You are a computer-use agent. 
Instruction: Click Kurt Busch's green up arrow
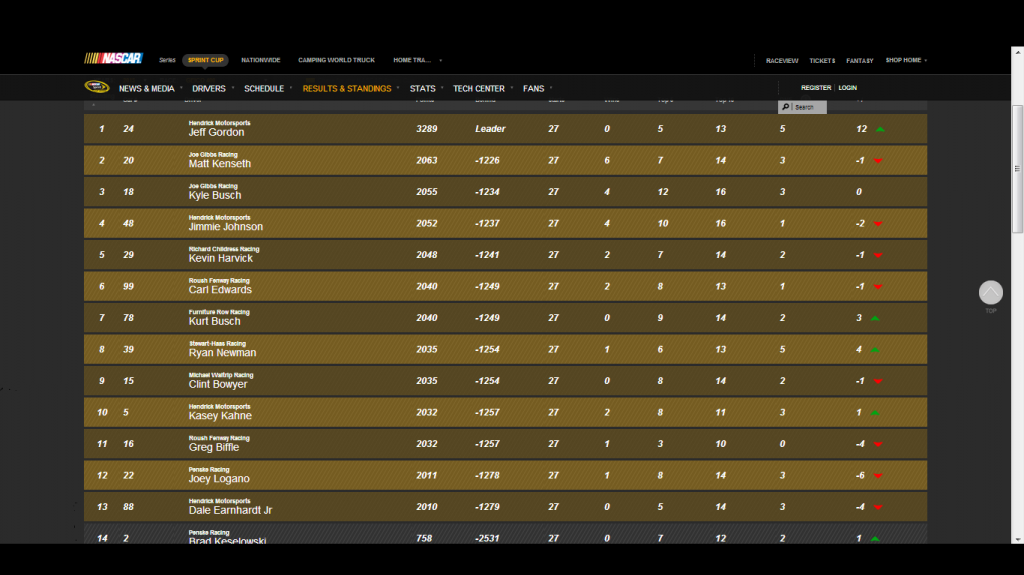coord(875,318)
